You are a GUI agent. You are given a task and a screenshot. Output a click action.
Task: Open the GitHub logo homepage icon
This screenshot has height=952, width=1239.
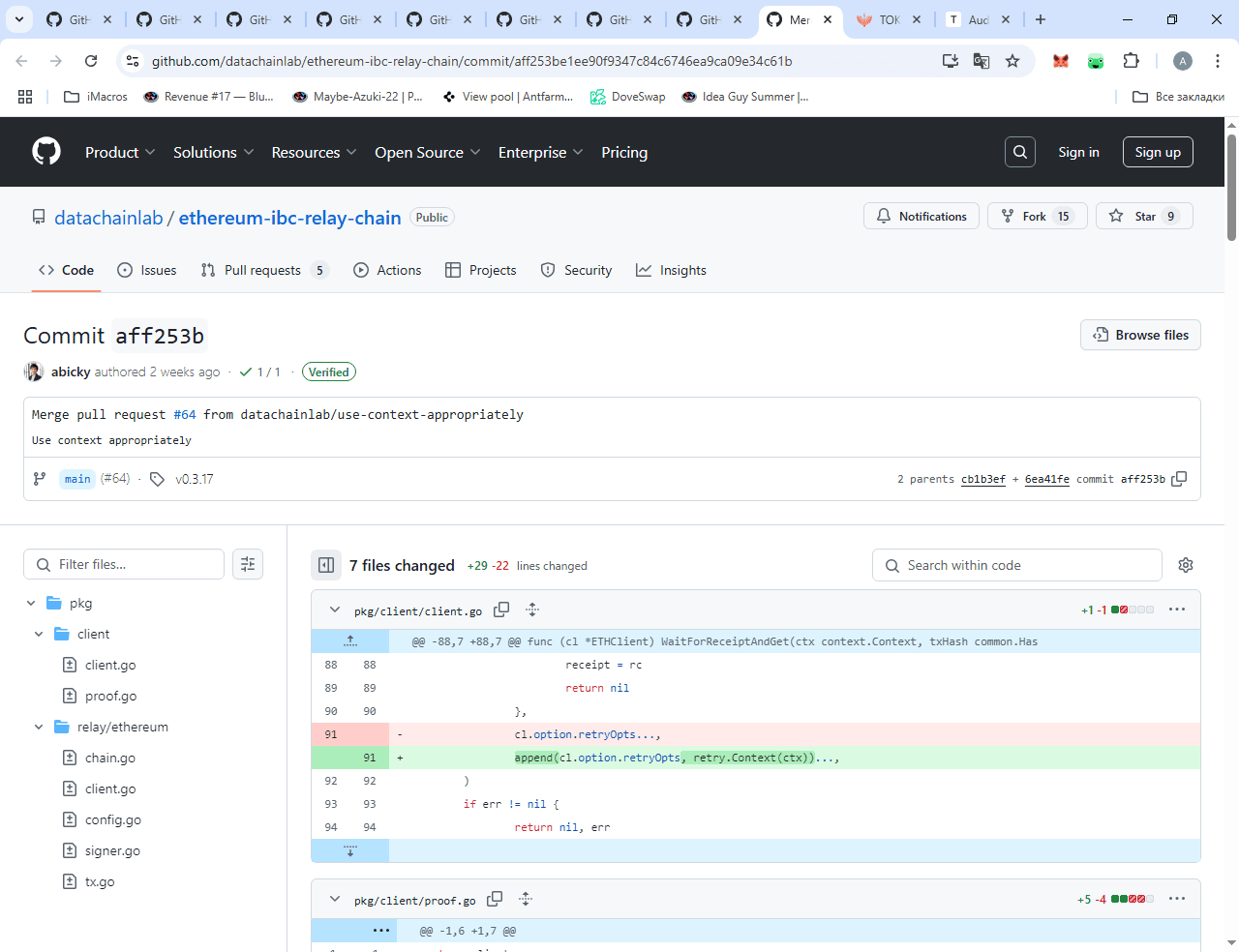click(x=46, y=152)
